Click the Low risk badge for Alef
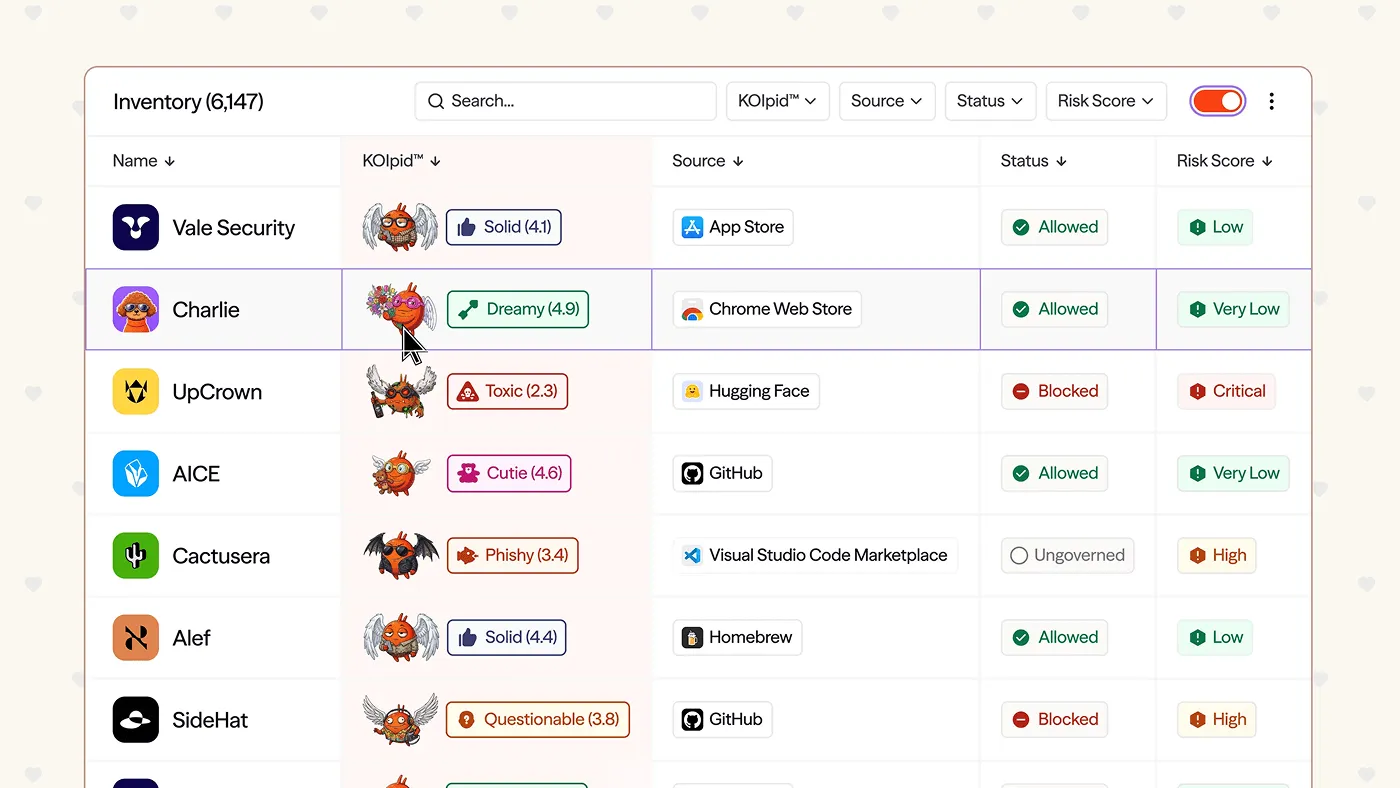 (1215, 637)
